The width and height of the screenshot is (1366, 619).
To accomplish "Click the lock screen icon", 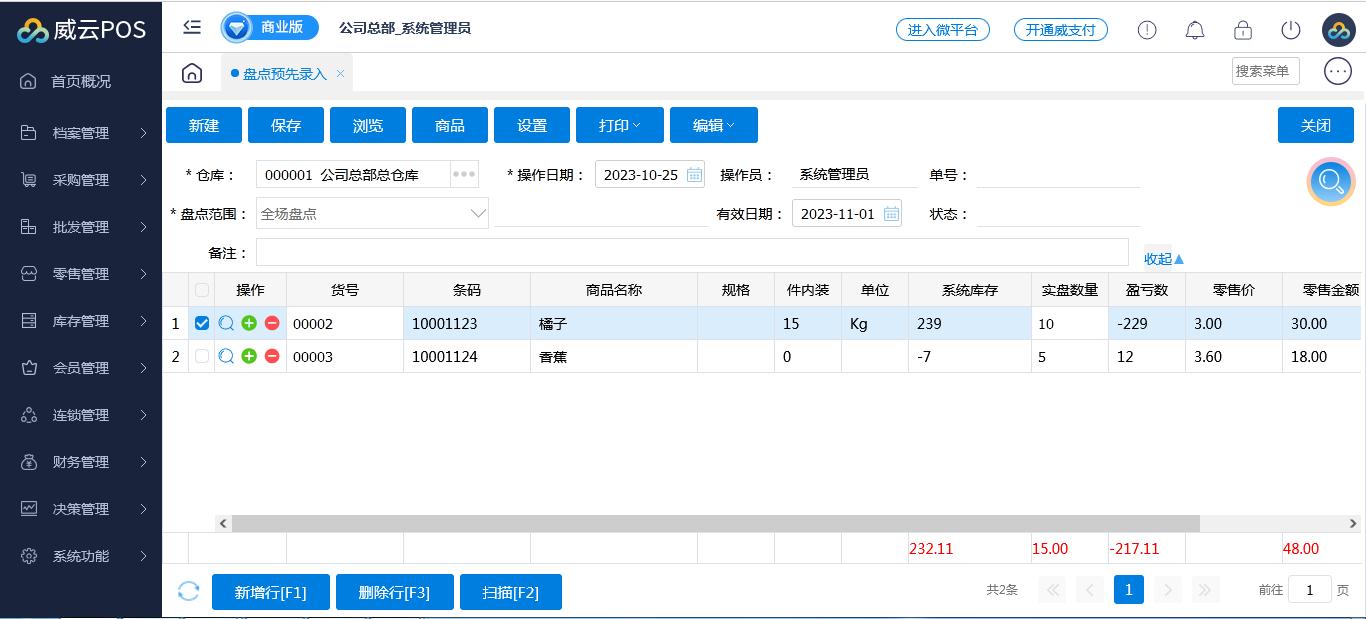I will 1243,30.
